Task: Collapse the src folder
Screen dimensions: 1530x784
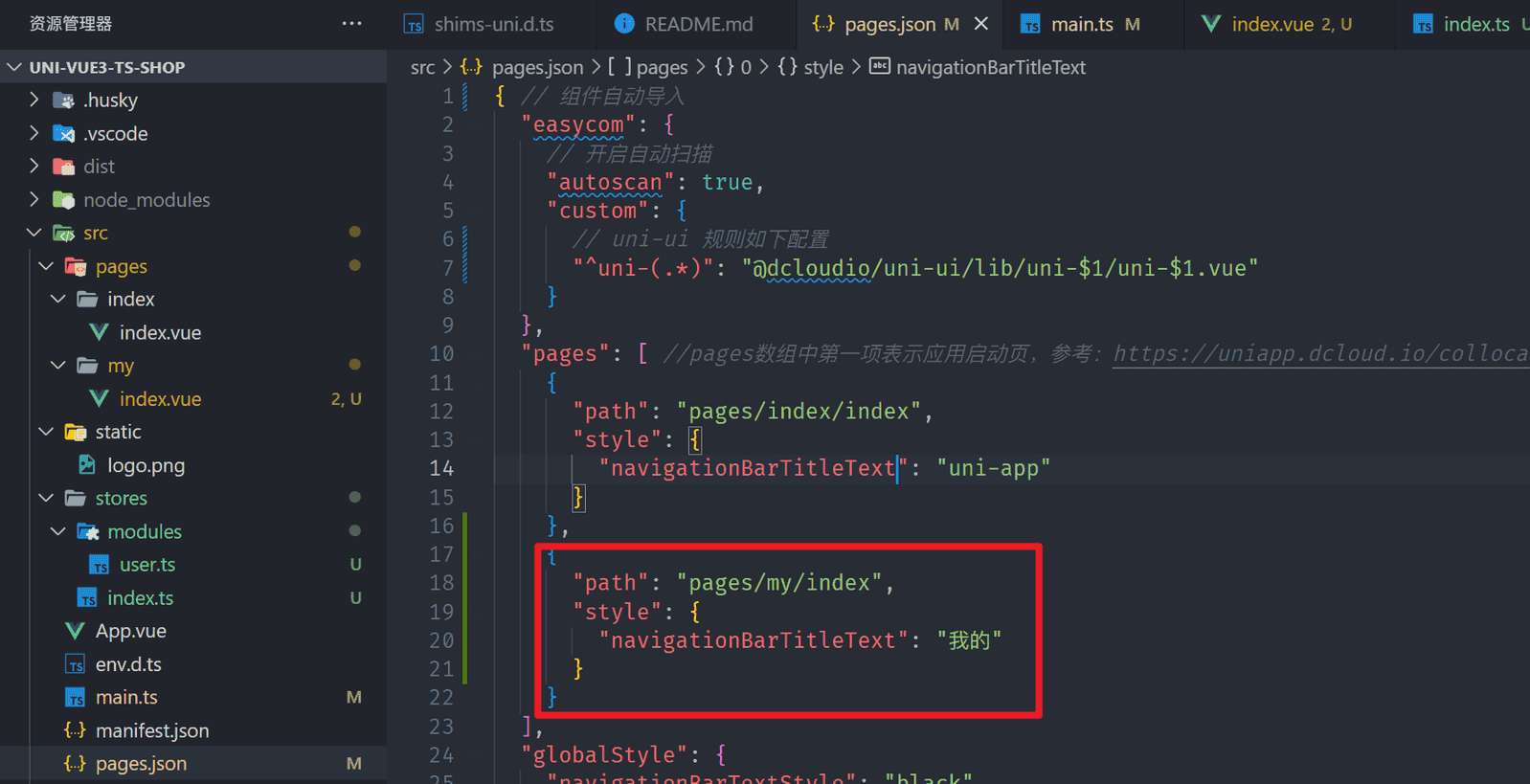Action: 34,233
